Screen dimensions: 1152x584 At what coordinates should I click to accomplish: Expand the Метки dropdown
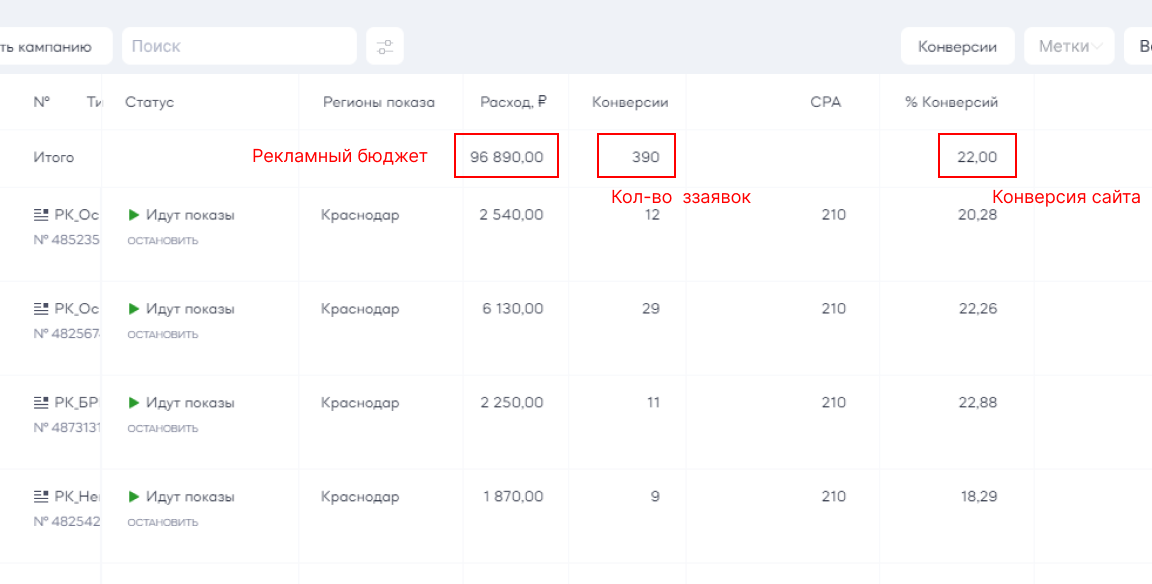coord(1069,46)
